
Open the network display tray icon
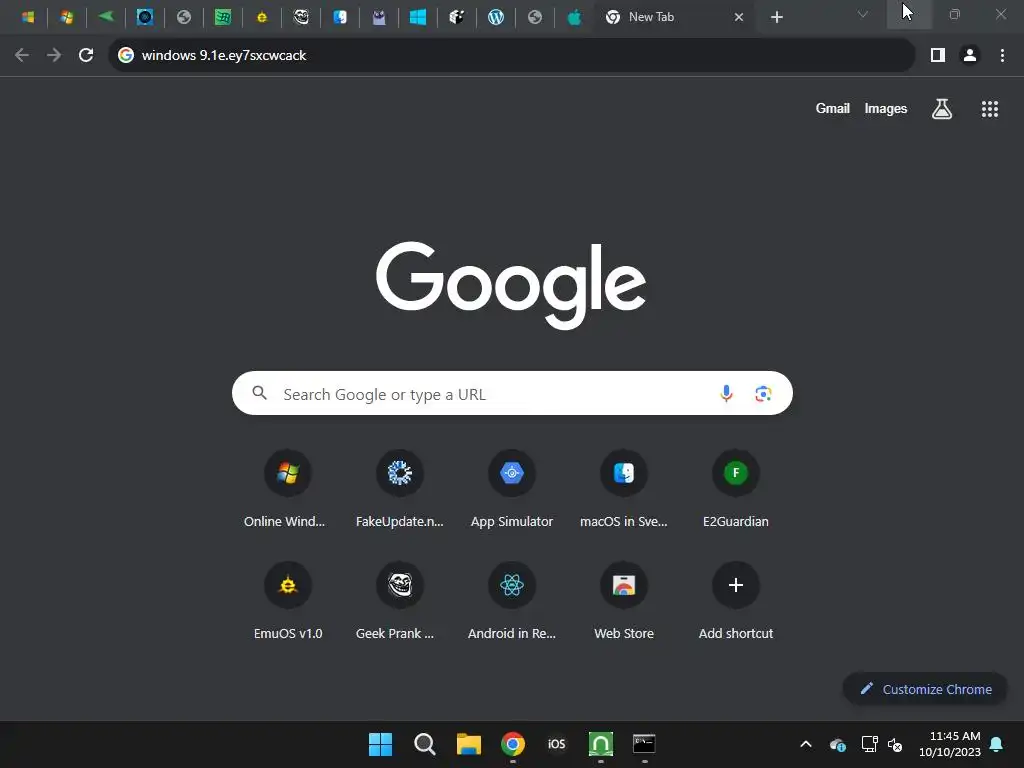869,744
